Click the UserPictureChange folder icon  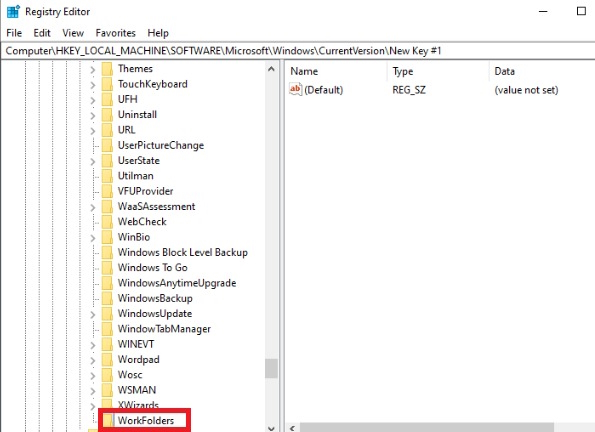pos(107,145)
